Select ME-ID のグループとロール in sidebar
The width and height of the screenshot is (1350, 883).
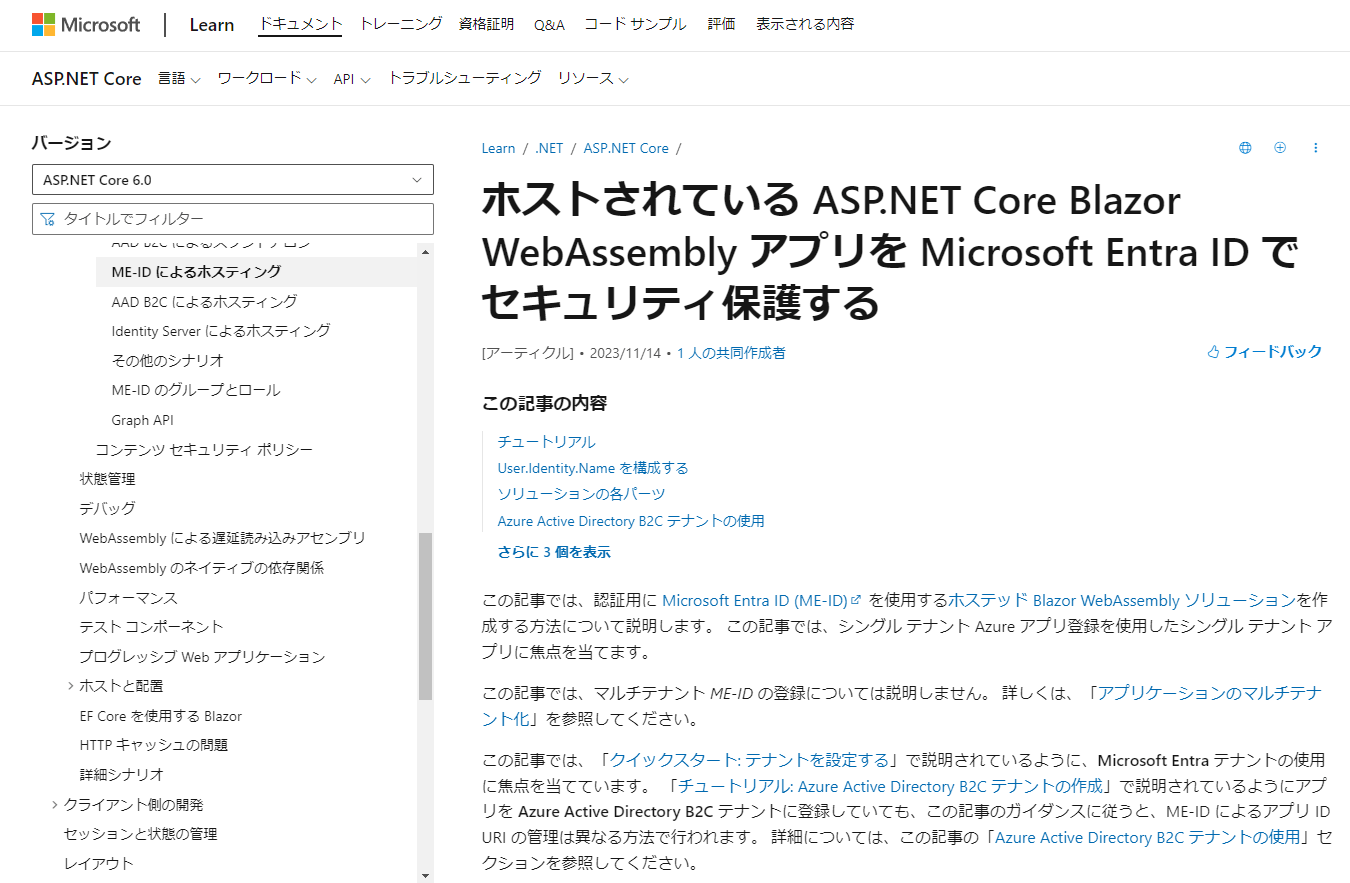(x=196, y=391)
